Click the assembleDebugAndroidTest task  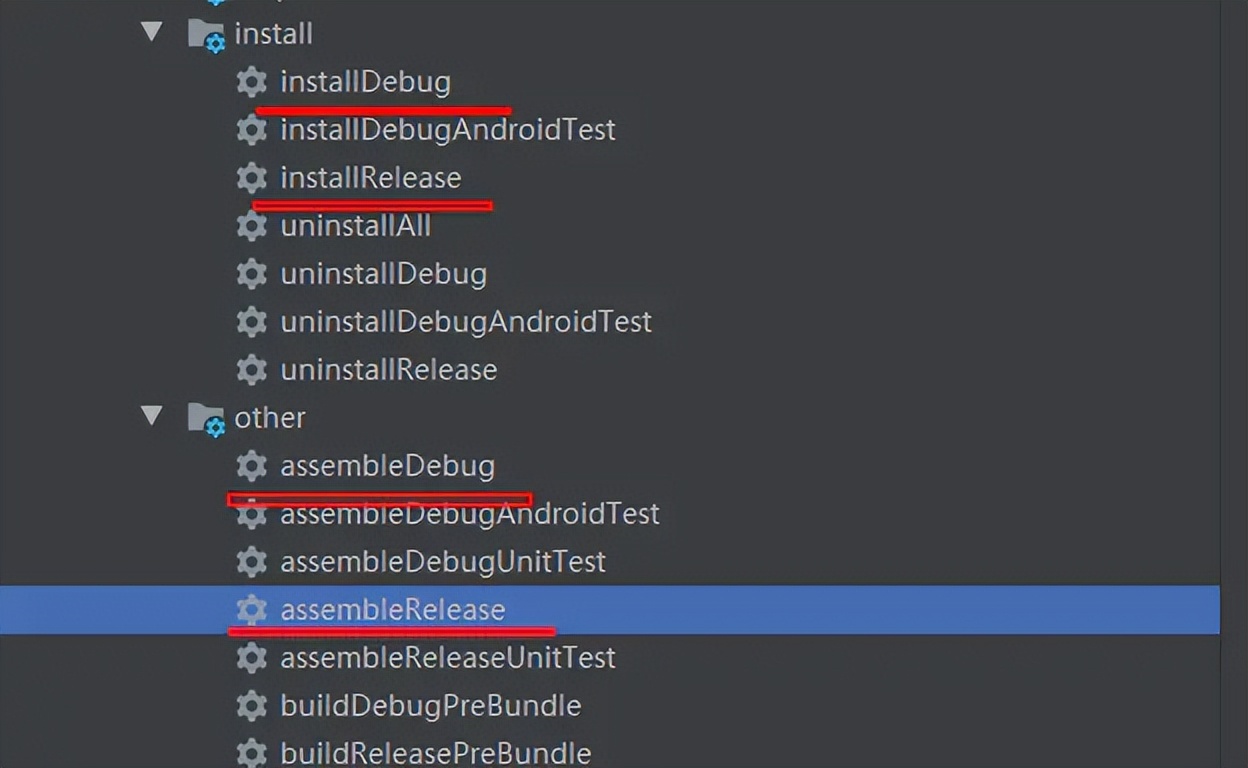(471, 513)
